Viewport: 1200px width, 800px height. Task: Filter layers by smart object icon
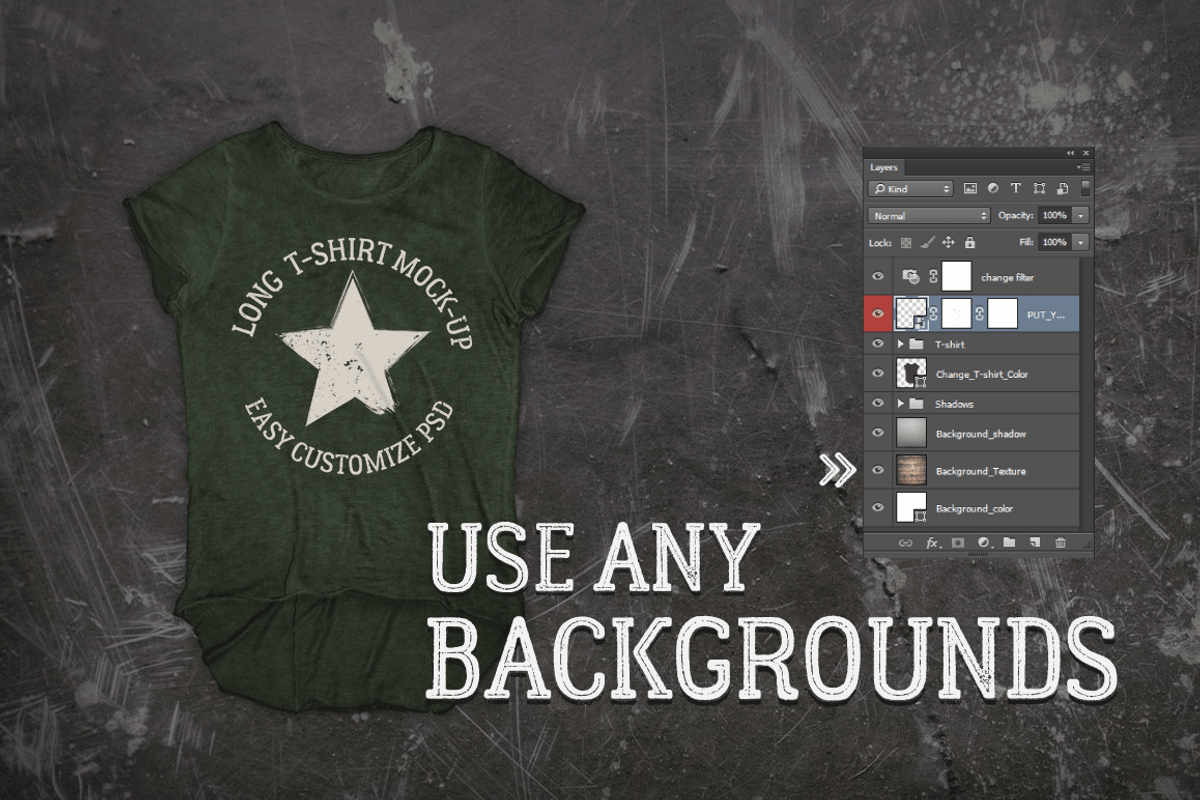(x=1063, y=188)
